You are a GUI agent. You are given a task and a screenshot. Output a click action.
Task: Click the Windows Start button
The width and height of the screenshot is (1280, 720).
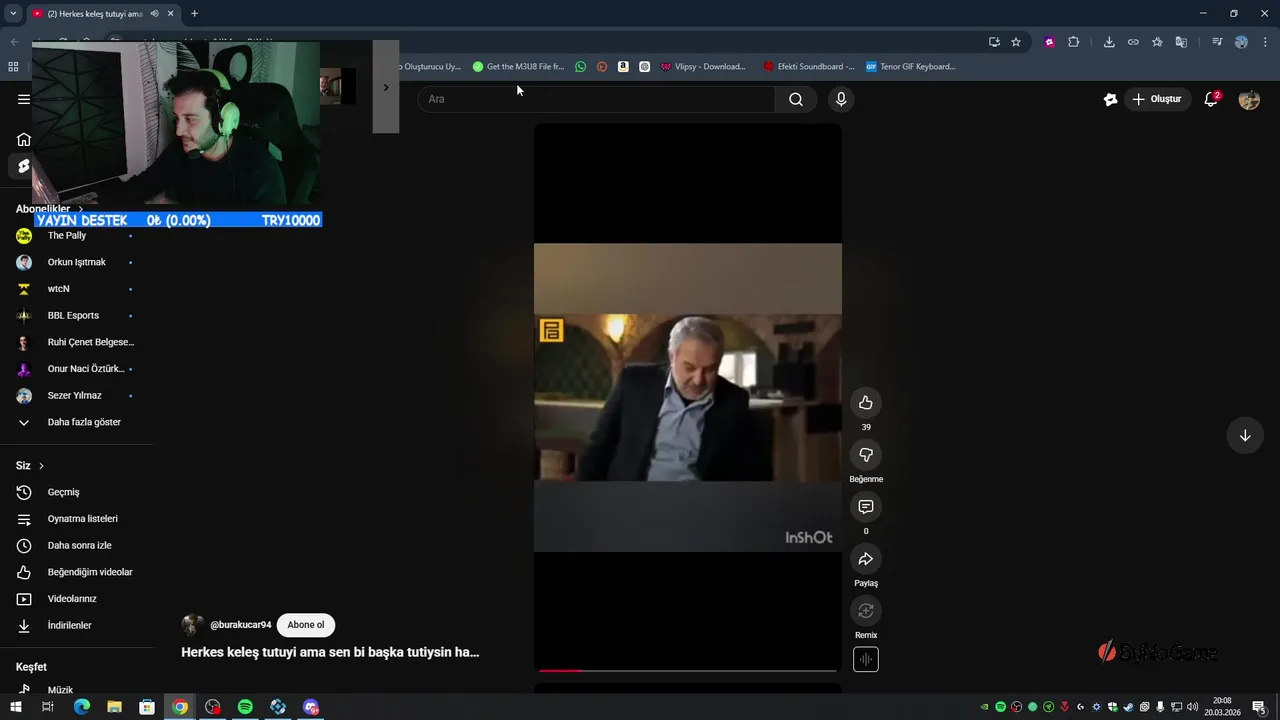pyautogui.click(x=16, y=707)
